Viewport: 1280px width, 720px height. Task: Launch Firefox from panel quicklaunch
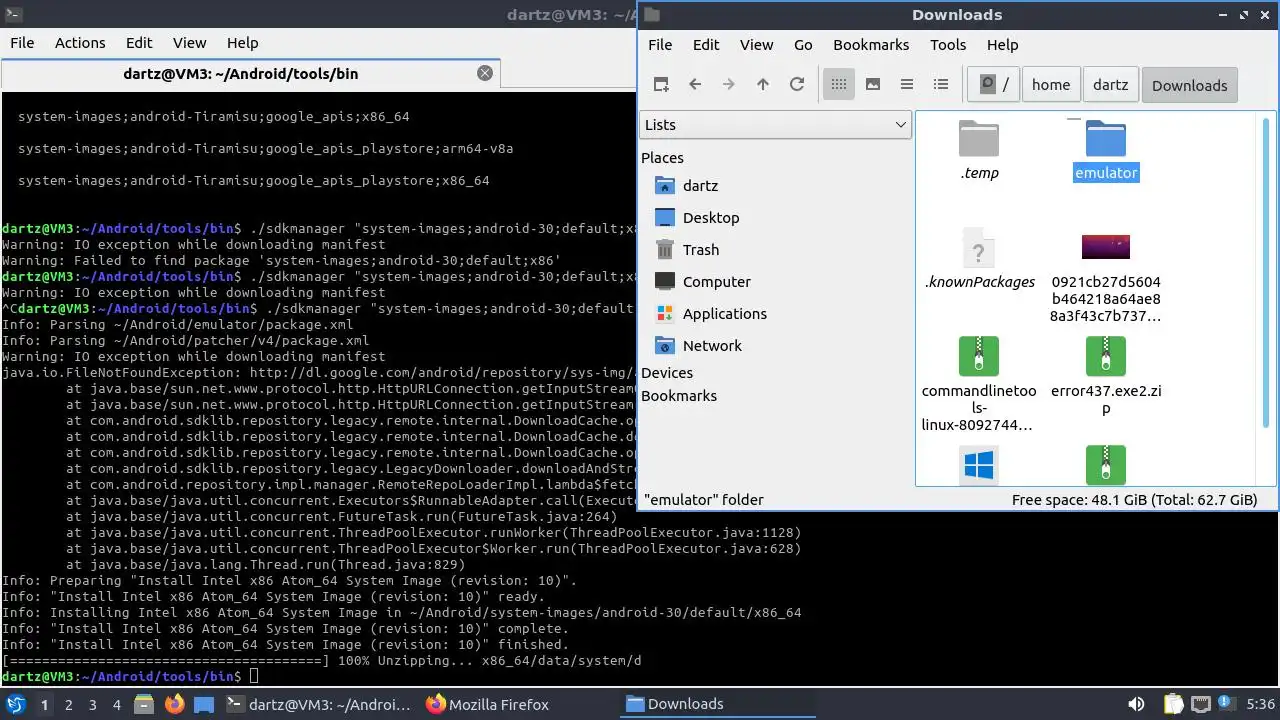(174, 704)
